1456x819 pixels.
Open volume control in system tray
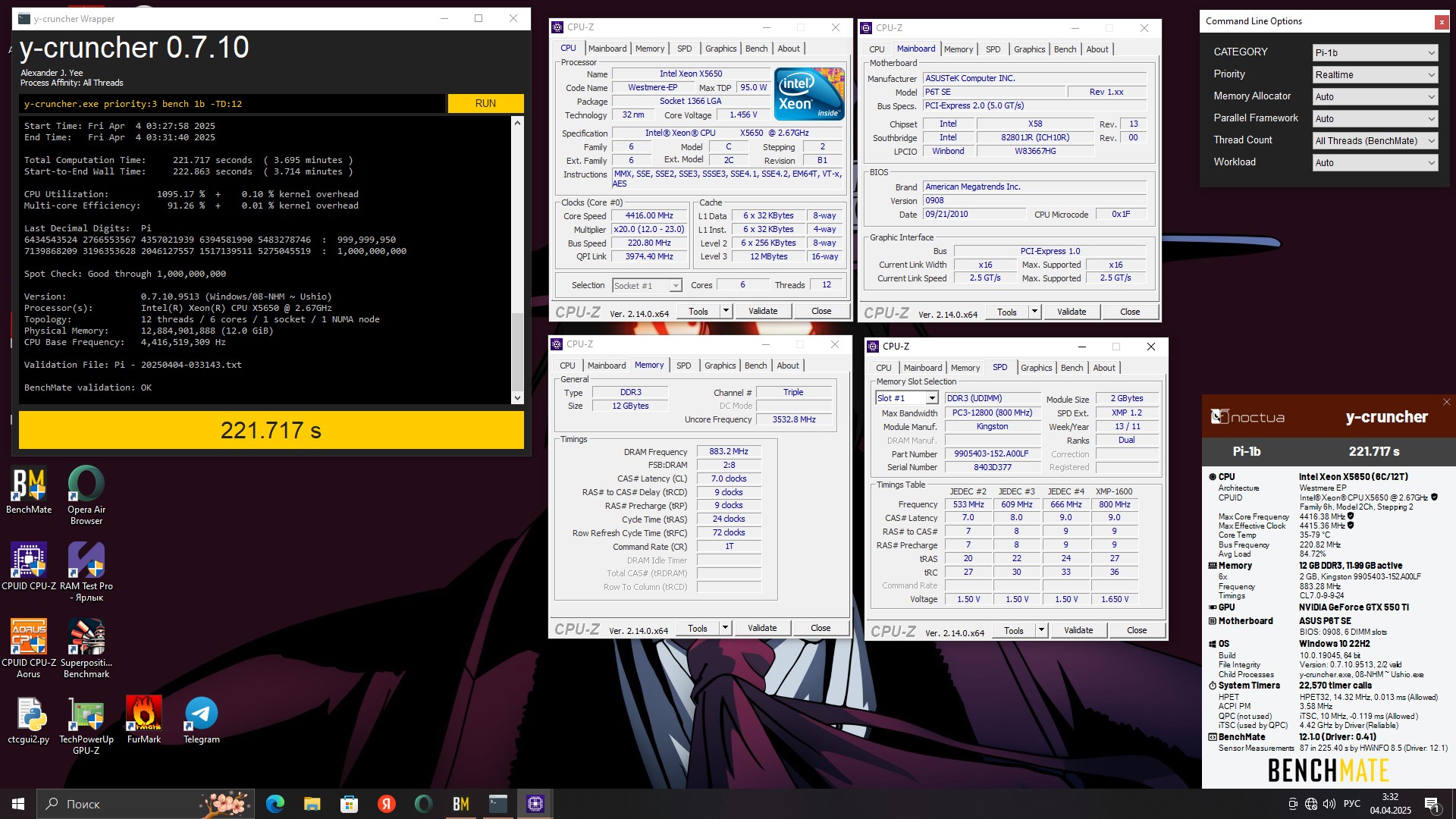click(x=1329, y=804)
